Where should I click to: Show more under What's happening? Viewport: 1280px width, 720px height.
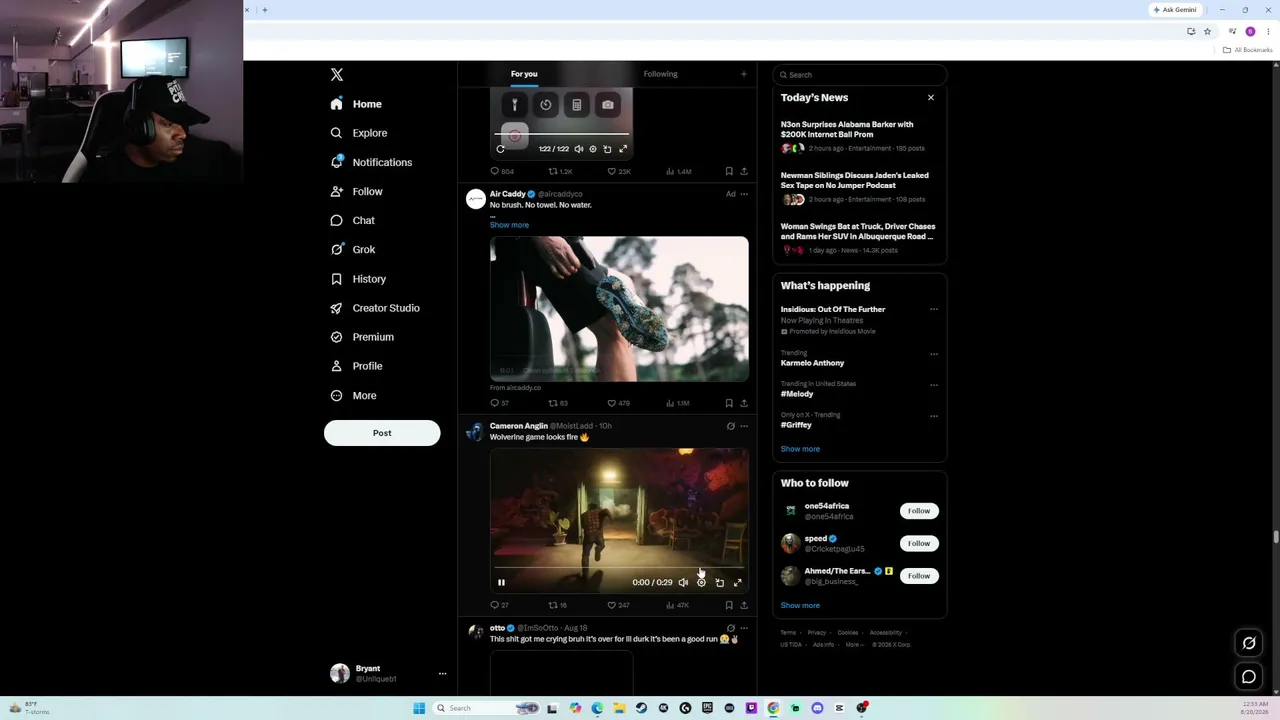tap(800, 449)
